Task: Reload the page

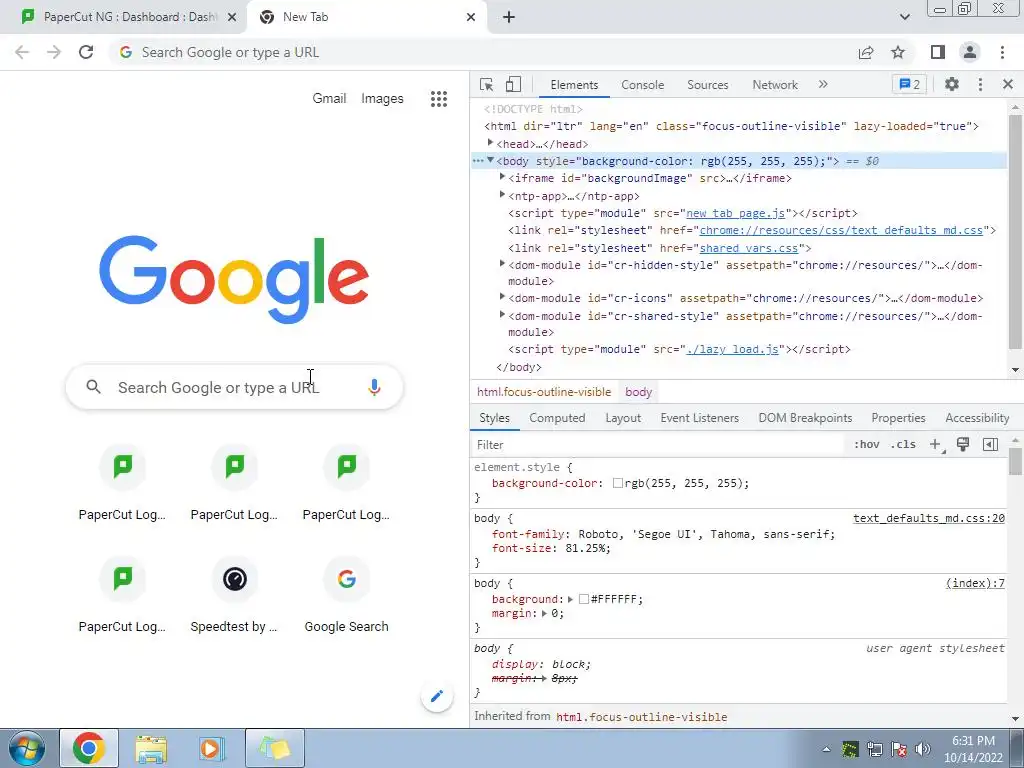Action: point(86,52)
